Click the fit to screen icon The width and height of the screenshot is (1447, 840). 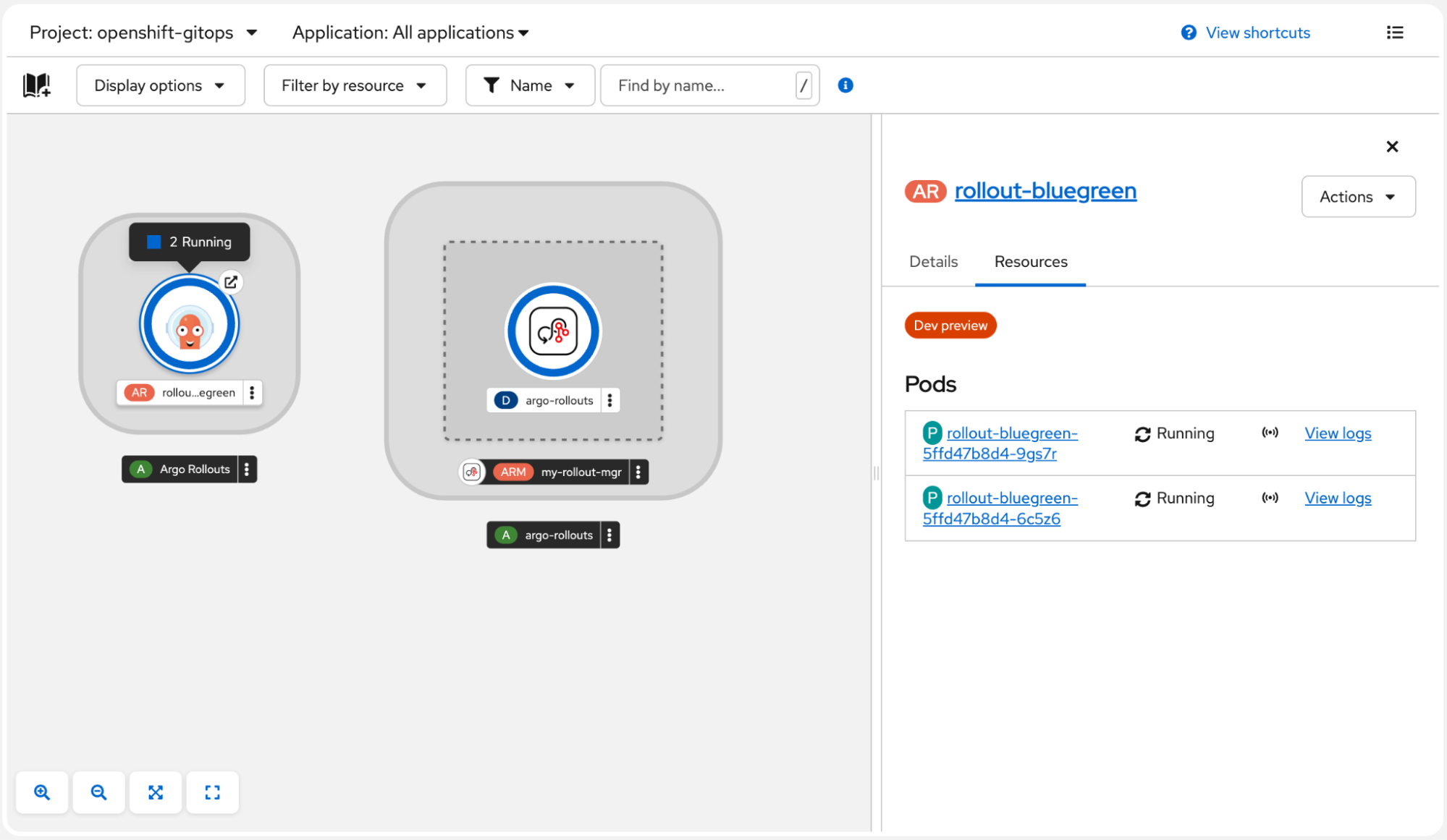156,792
